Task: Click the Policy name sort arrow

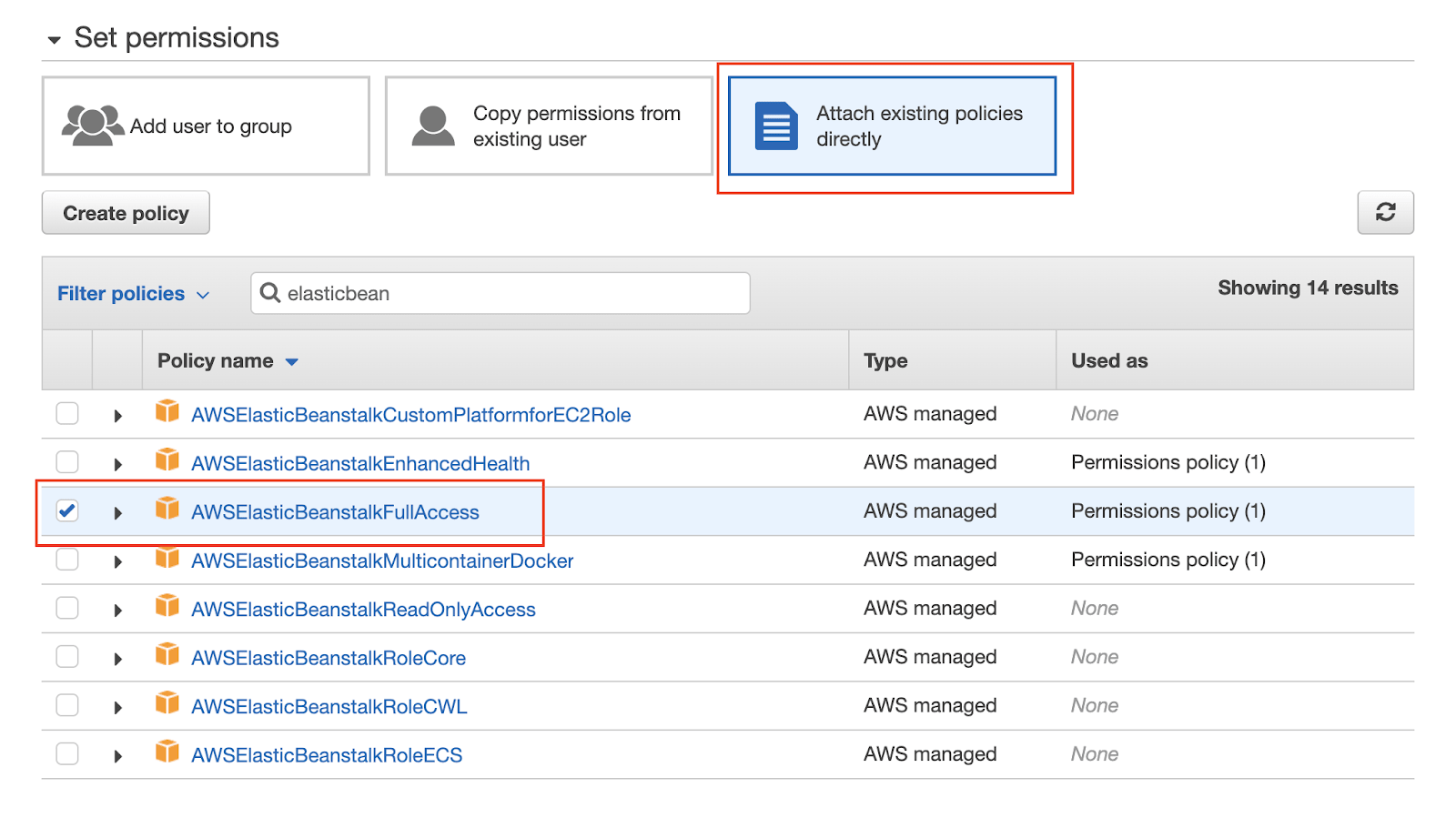Action: coord(292,362)
